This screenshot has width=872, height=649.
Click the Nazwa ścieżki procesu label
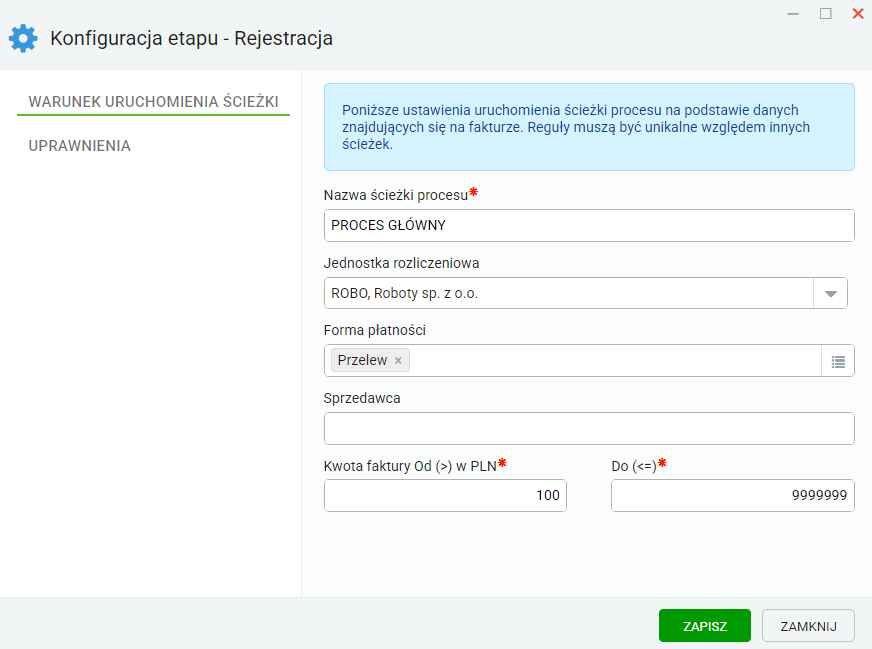tap(396, 195)
